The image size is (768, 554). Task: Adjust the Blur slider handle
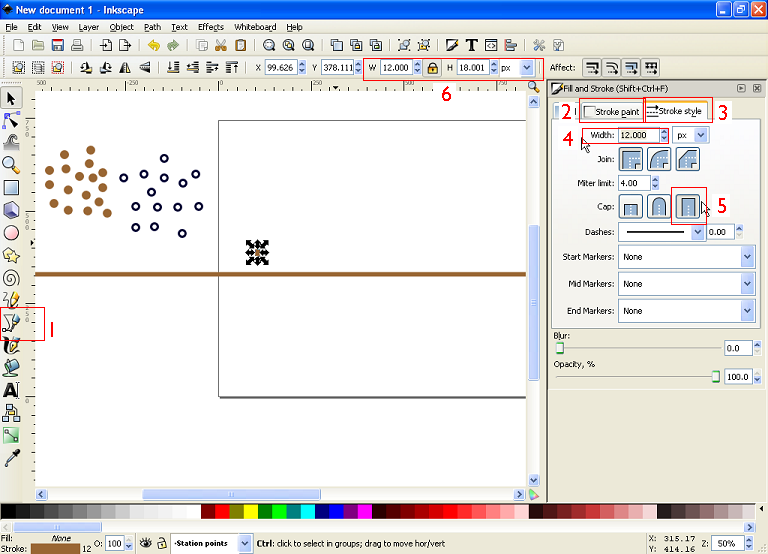[x=559, y=348]
